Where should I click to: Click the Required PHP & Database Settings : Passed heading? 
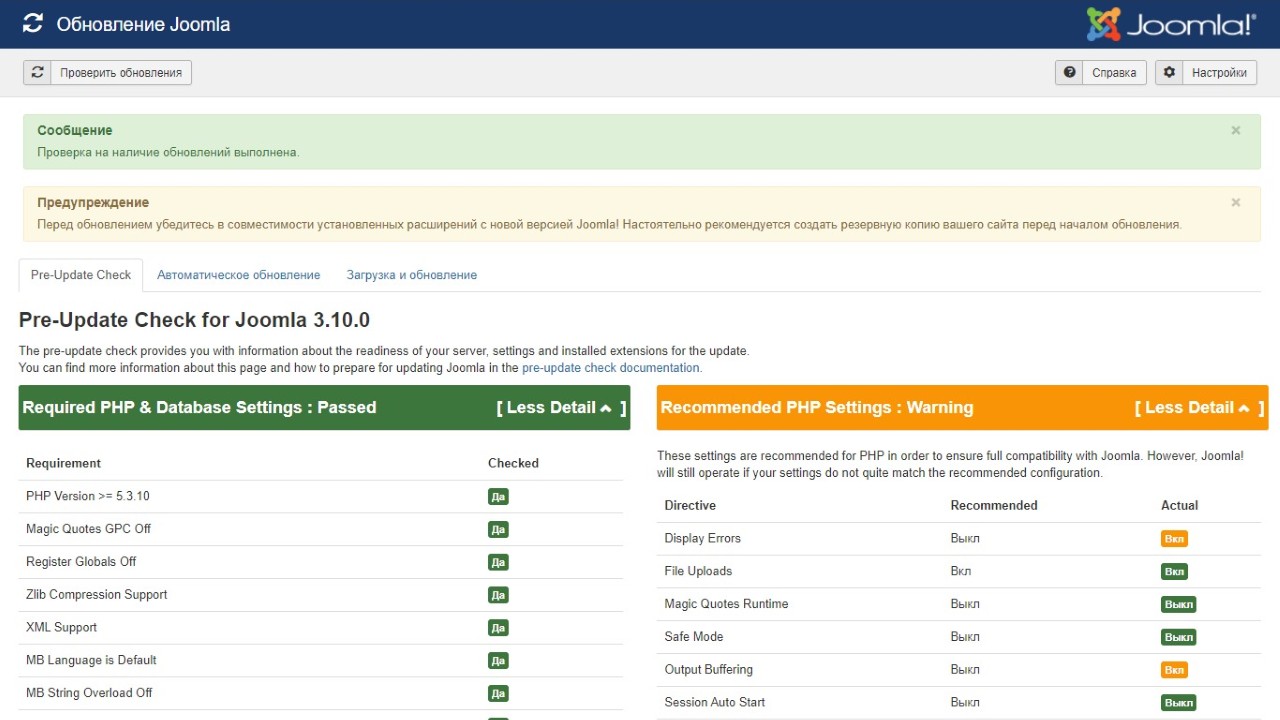(x=199, y=408)
